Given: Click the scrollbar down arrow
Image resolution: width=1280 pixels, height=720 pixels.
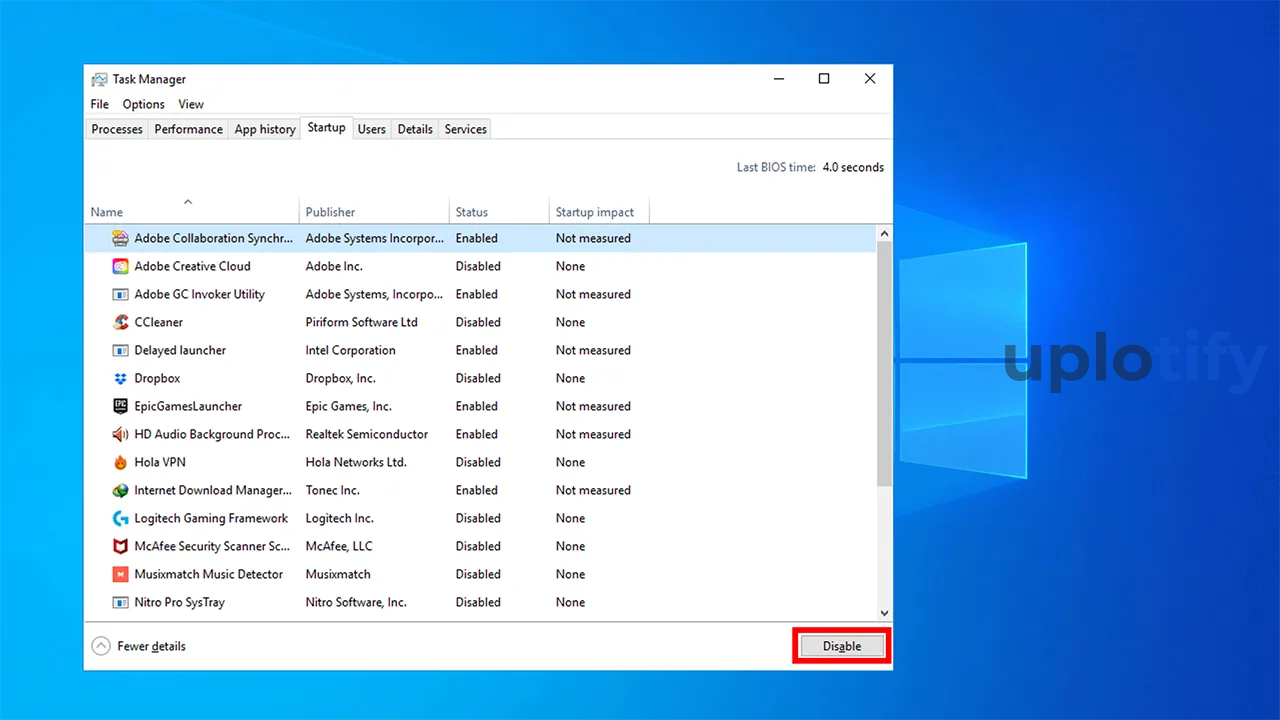Looking at the screenshot, I should click(x=884, y=612).
